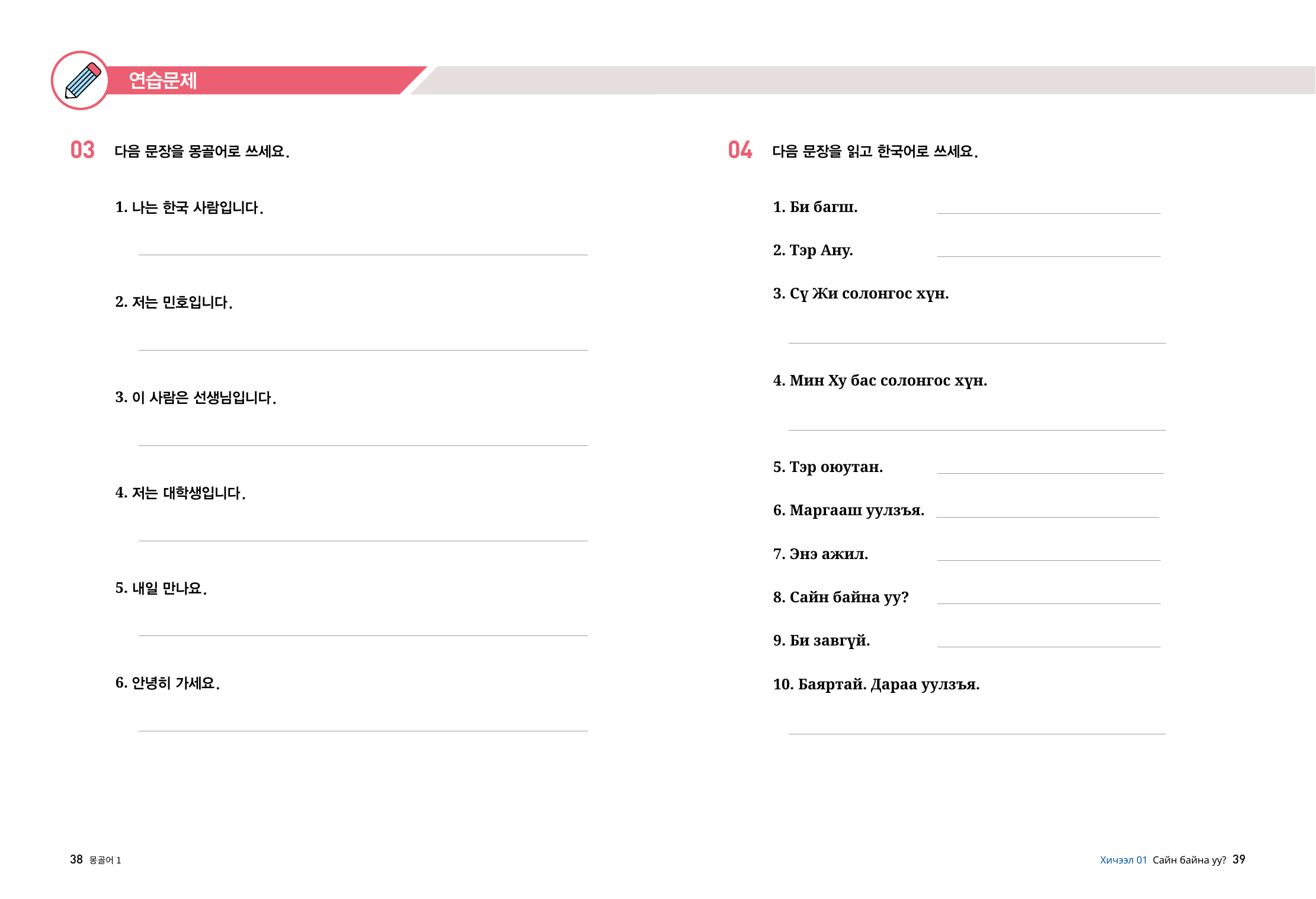Click the pencil icon beside 연습문제
1316x899 pixels.
click(x=81, y=81)
